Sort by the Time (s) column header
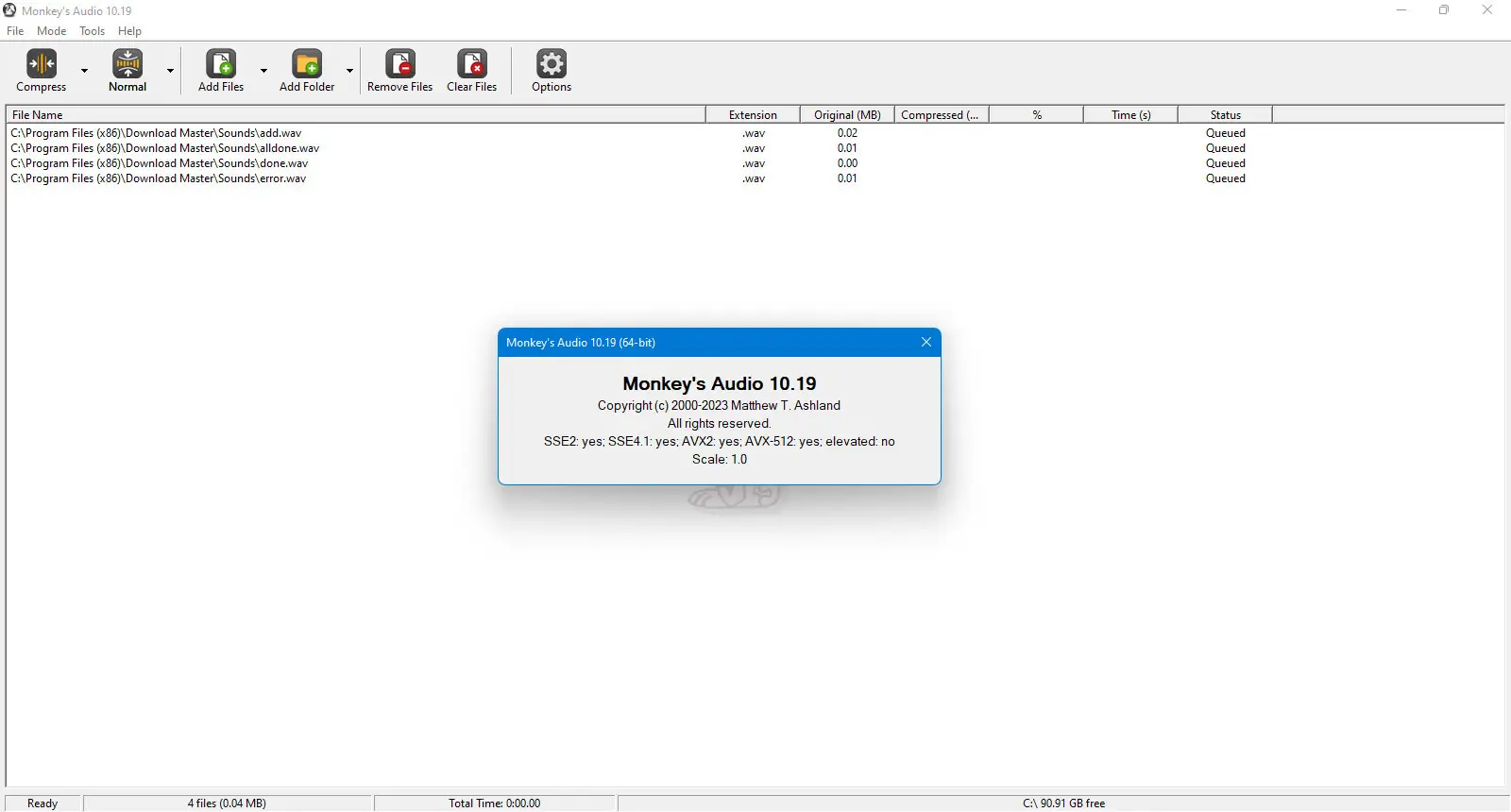The height and width of the screenshot is (812, 1511). [1130, 115]
